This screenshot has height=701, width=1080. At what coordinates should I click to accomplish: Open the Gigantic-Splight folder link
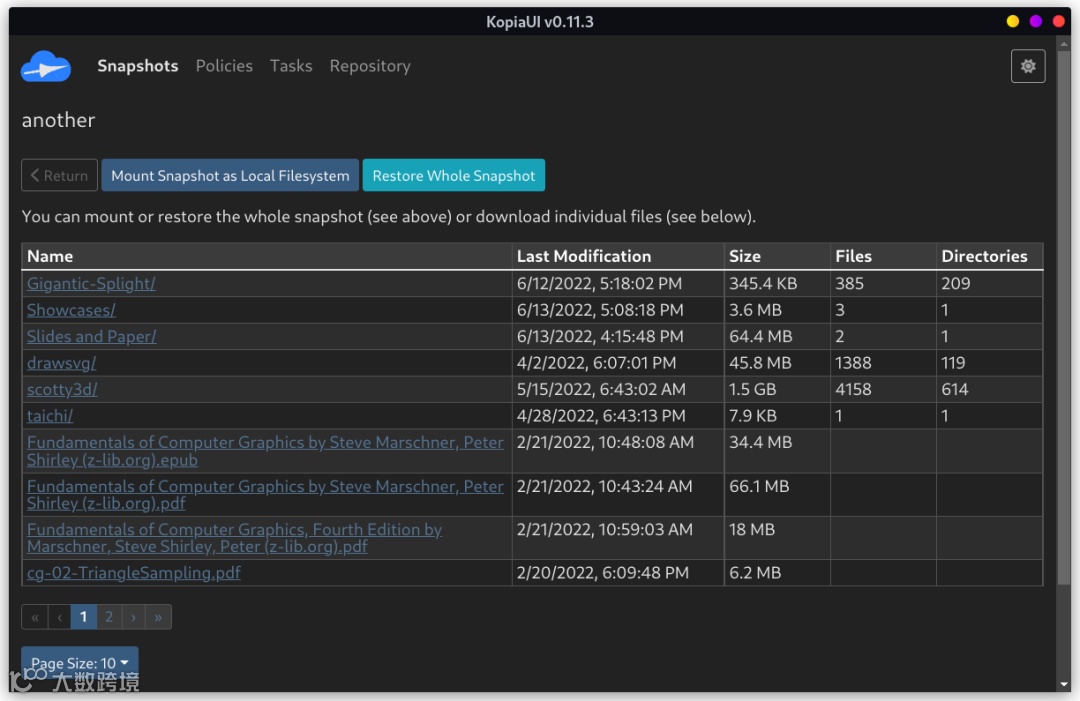pos(91,284)
